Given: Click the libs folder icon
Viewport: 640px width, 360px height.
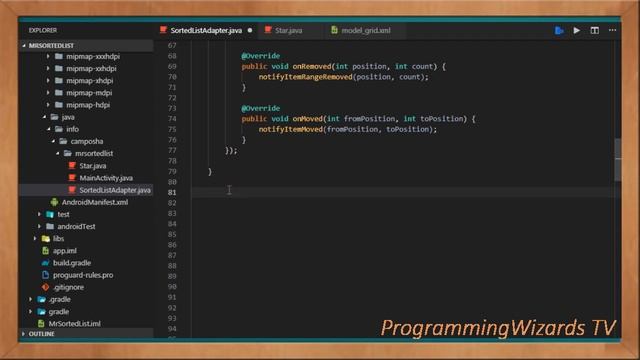Looking at the screenshot, I should [x=46, y=238].
